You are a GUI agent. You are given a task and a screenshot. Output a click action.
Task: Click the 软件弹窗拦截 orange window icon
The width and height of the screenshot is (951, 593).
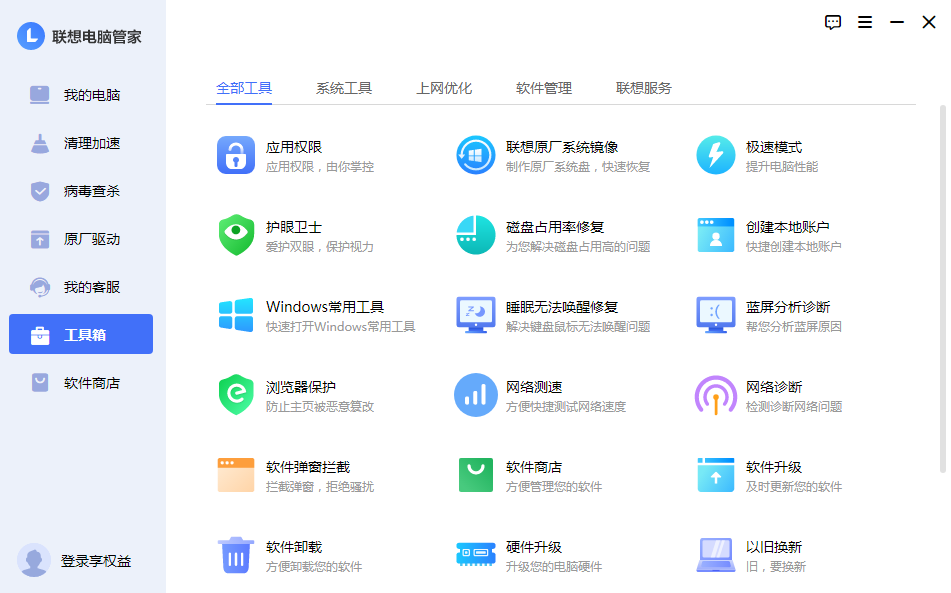(x=236, y=475)
